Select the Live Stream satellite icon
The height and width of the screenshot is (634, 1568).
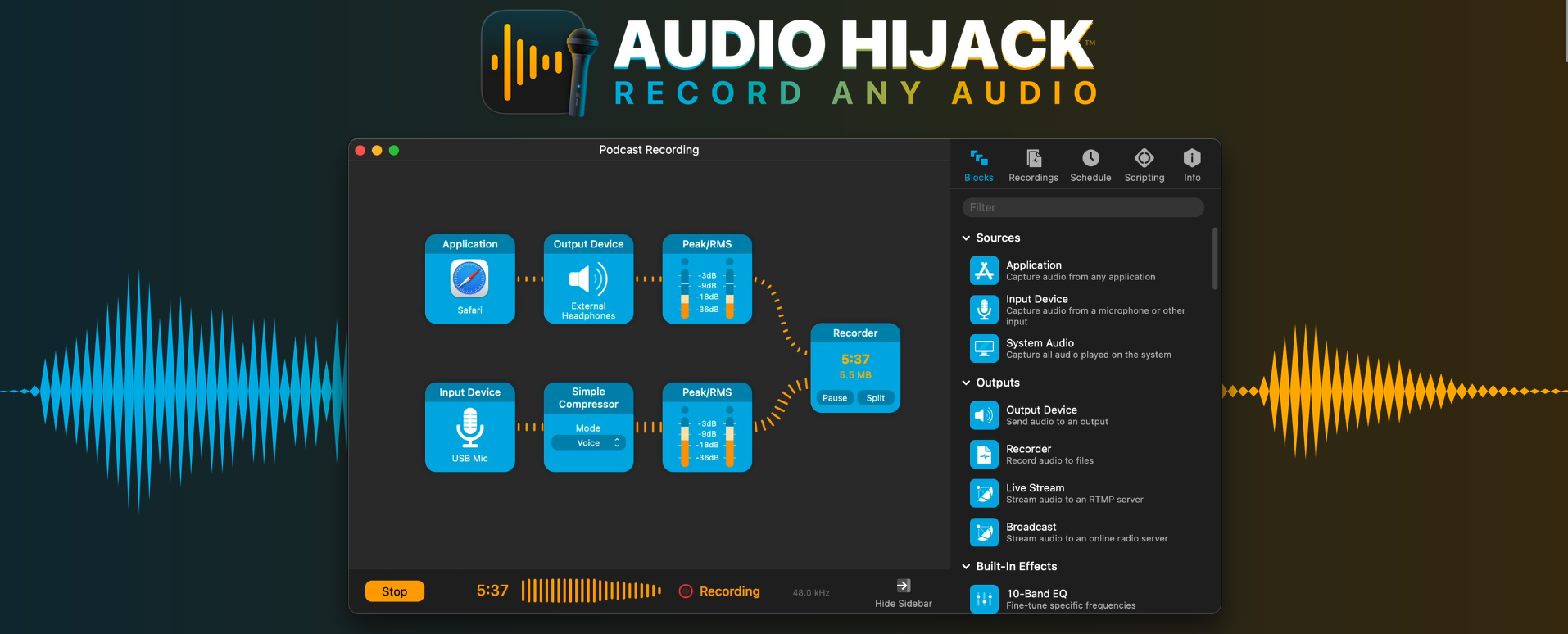click(x=984, y=493)
